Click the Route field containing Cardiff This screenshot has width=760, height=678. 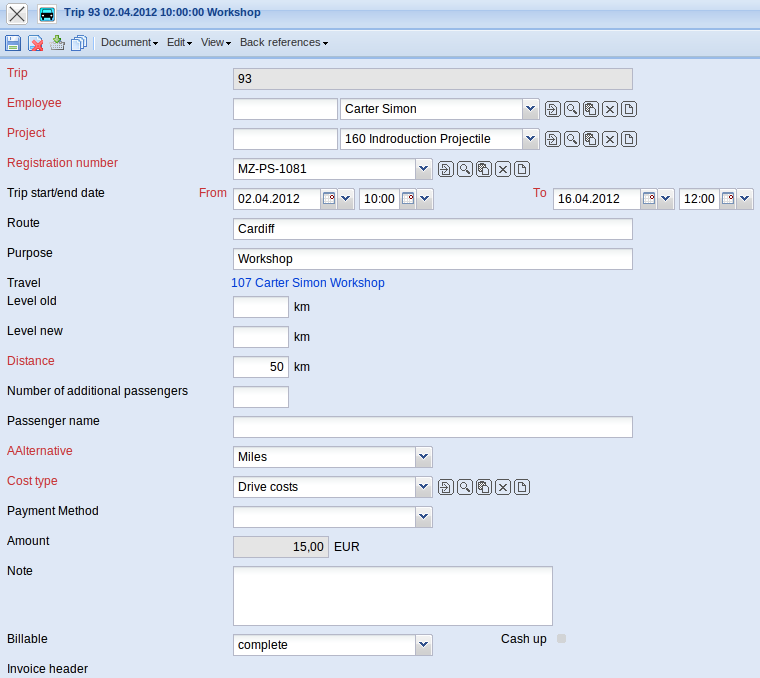tap(432, 229)
